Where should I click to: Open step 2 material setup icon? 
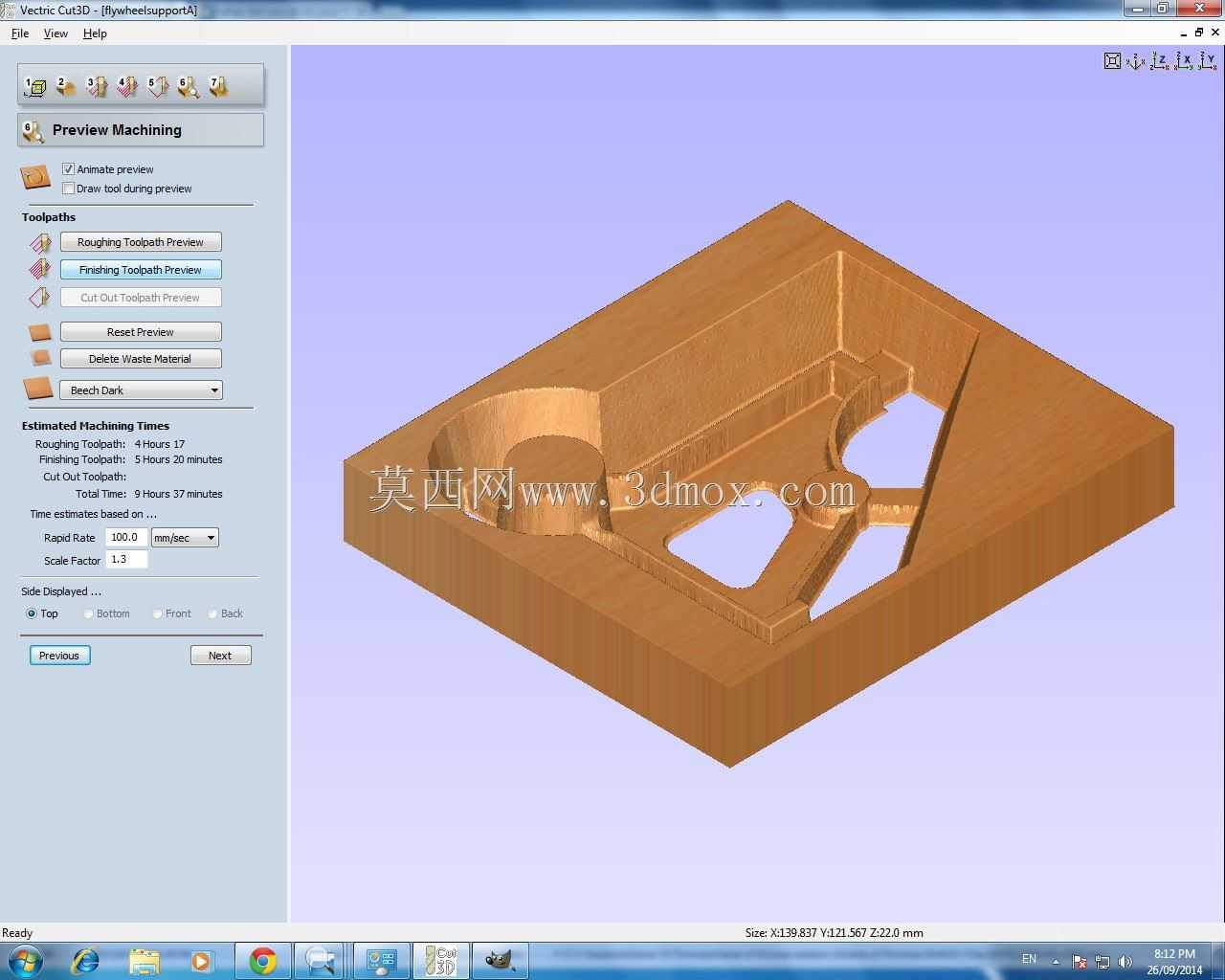[x=65, y=87]
